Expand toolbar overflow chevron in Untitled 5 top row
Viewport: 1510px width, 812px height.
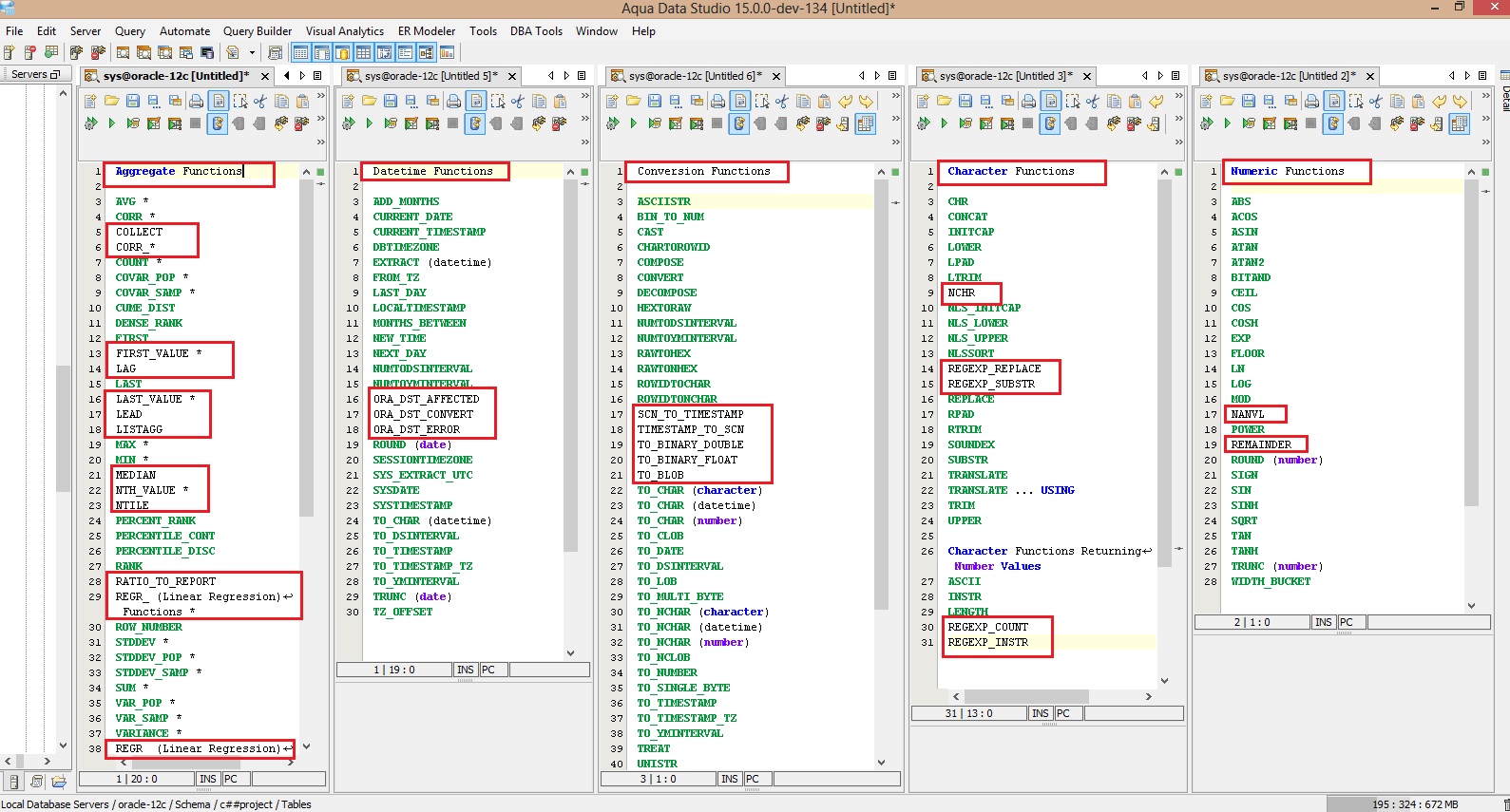(x=585, y=96)
